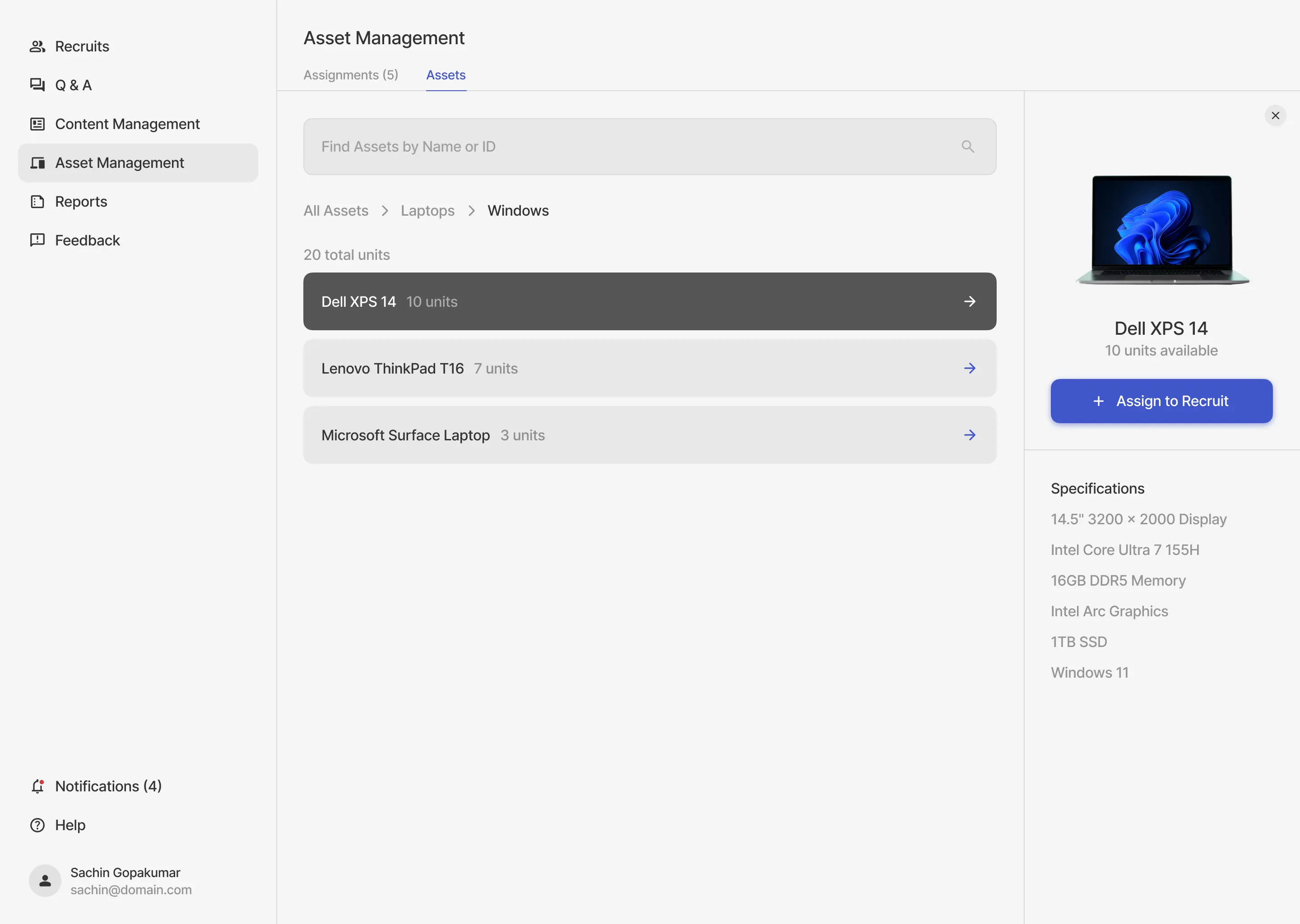Open the Reports section
The height and width of the screenshot is (924, 1300).
pyautogui.click(x=138, y=201)
